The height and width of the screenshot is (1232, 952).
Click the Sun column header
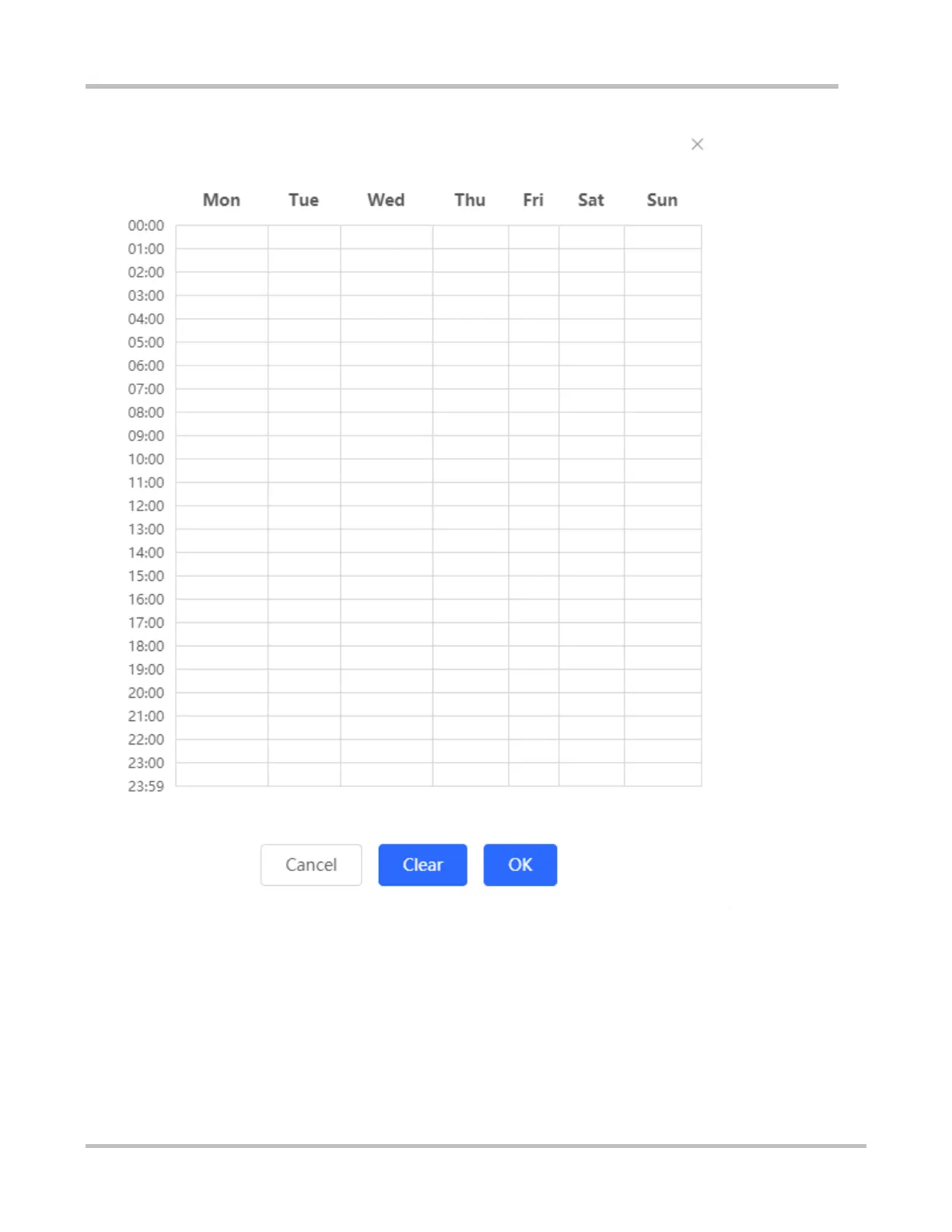point(663,200)
